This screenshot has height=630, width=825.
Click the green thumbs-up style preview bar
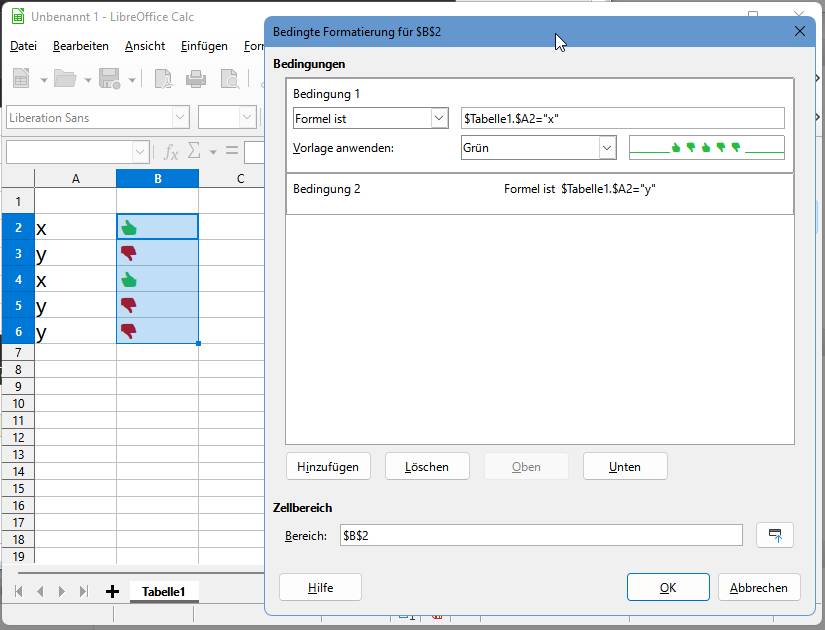coord(706,146)
